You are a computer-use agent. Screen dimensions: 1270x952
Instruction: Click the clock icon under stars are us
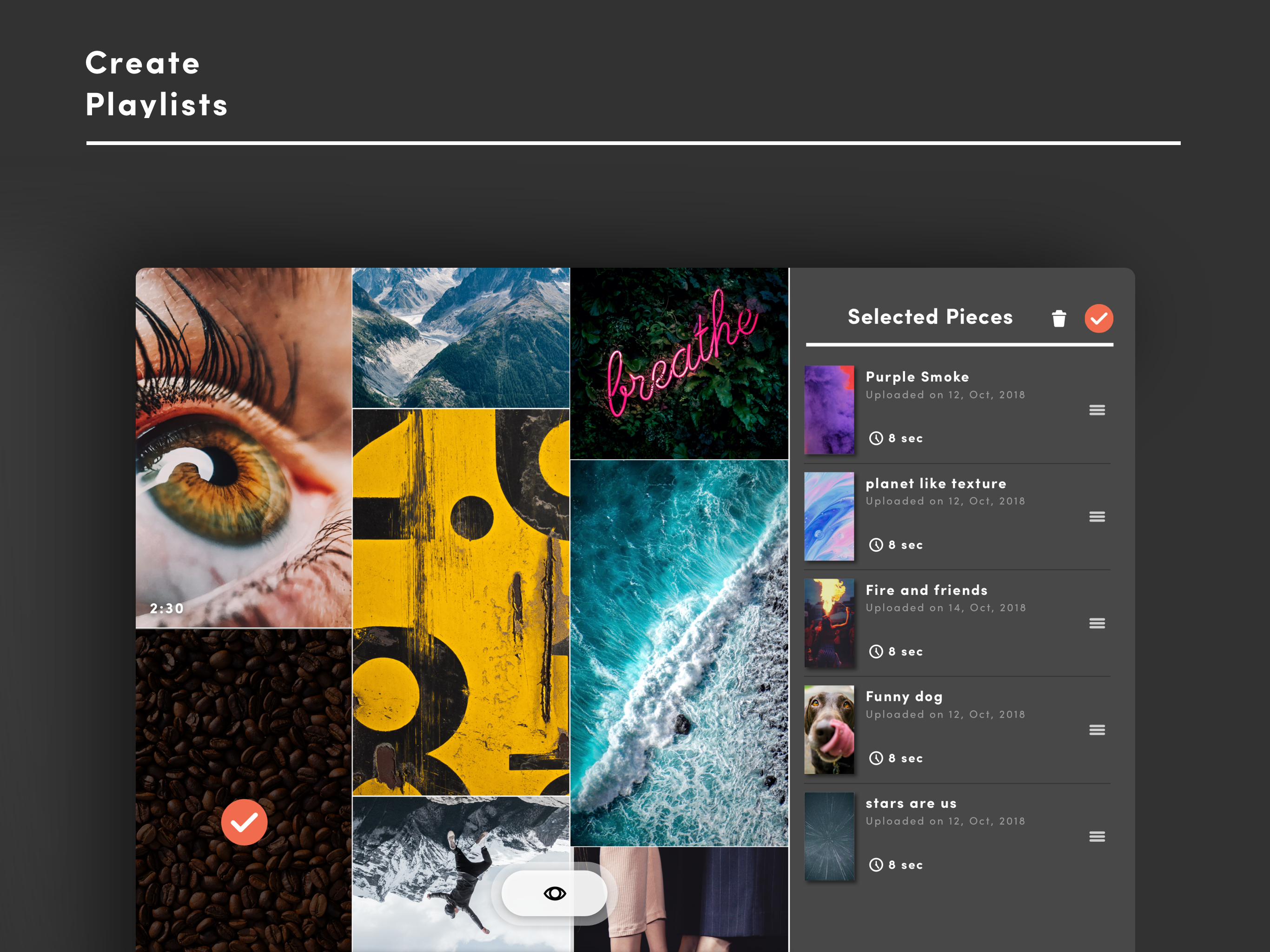click(x=875, y=865)
